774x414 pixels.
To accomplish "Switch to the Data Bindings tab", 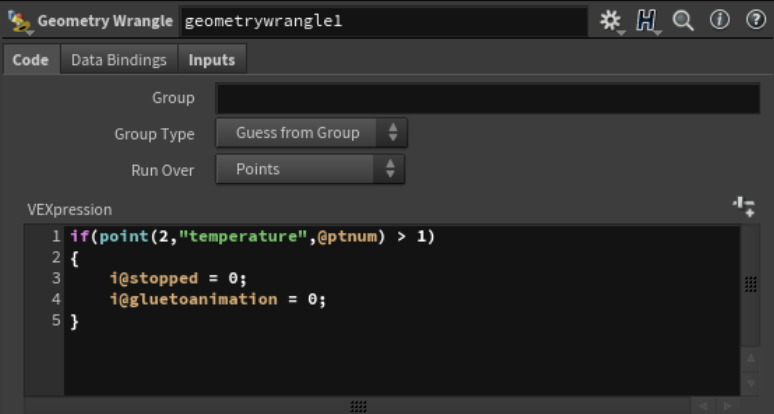I will coord(118,60).
